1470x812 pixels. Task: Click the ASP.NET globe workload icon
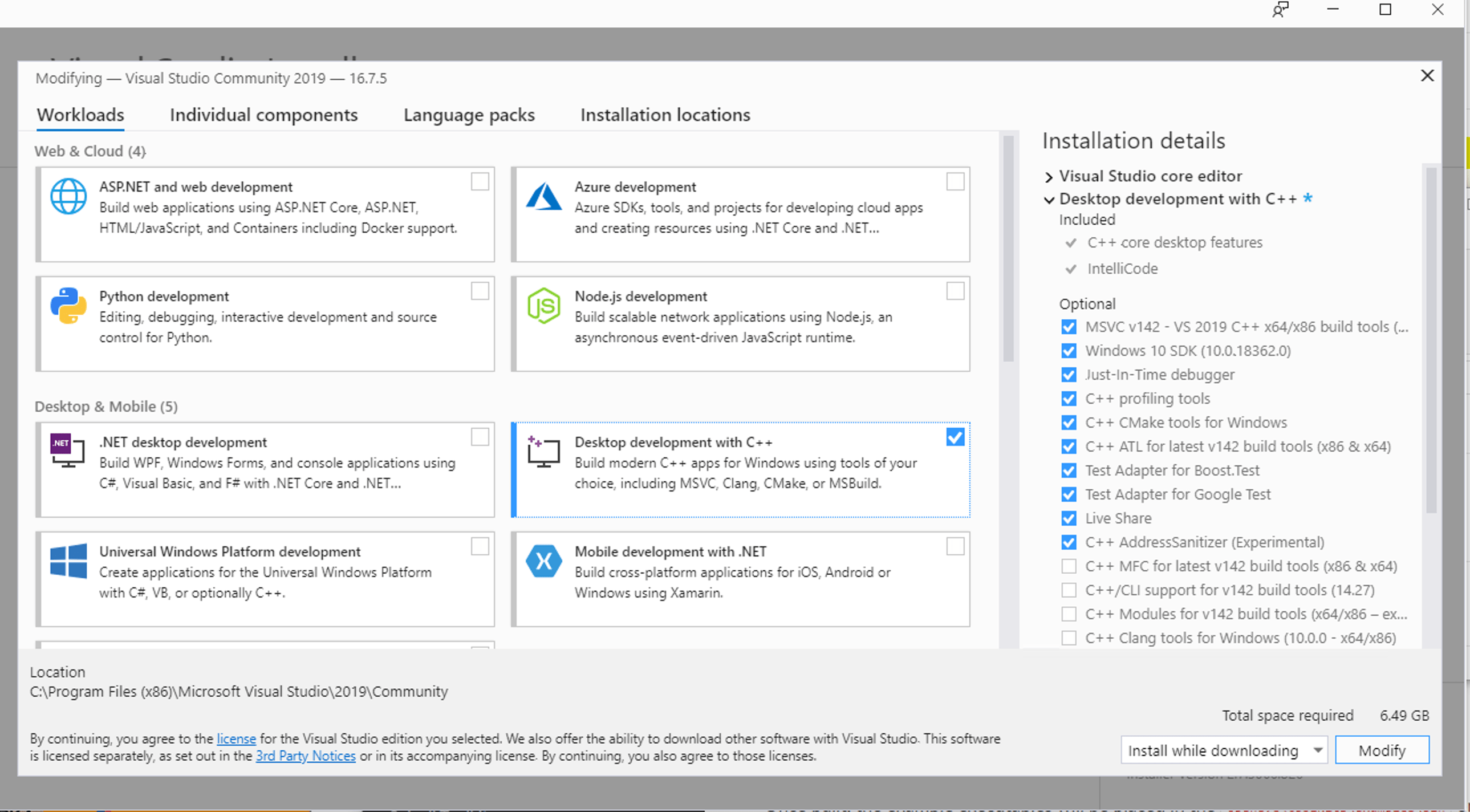pos(68,196)
